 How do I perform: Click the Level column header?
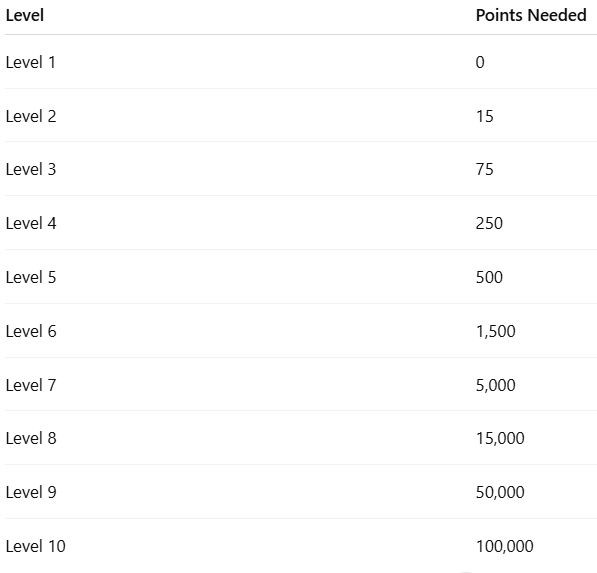pyautogui.click(x=25, y=16)
